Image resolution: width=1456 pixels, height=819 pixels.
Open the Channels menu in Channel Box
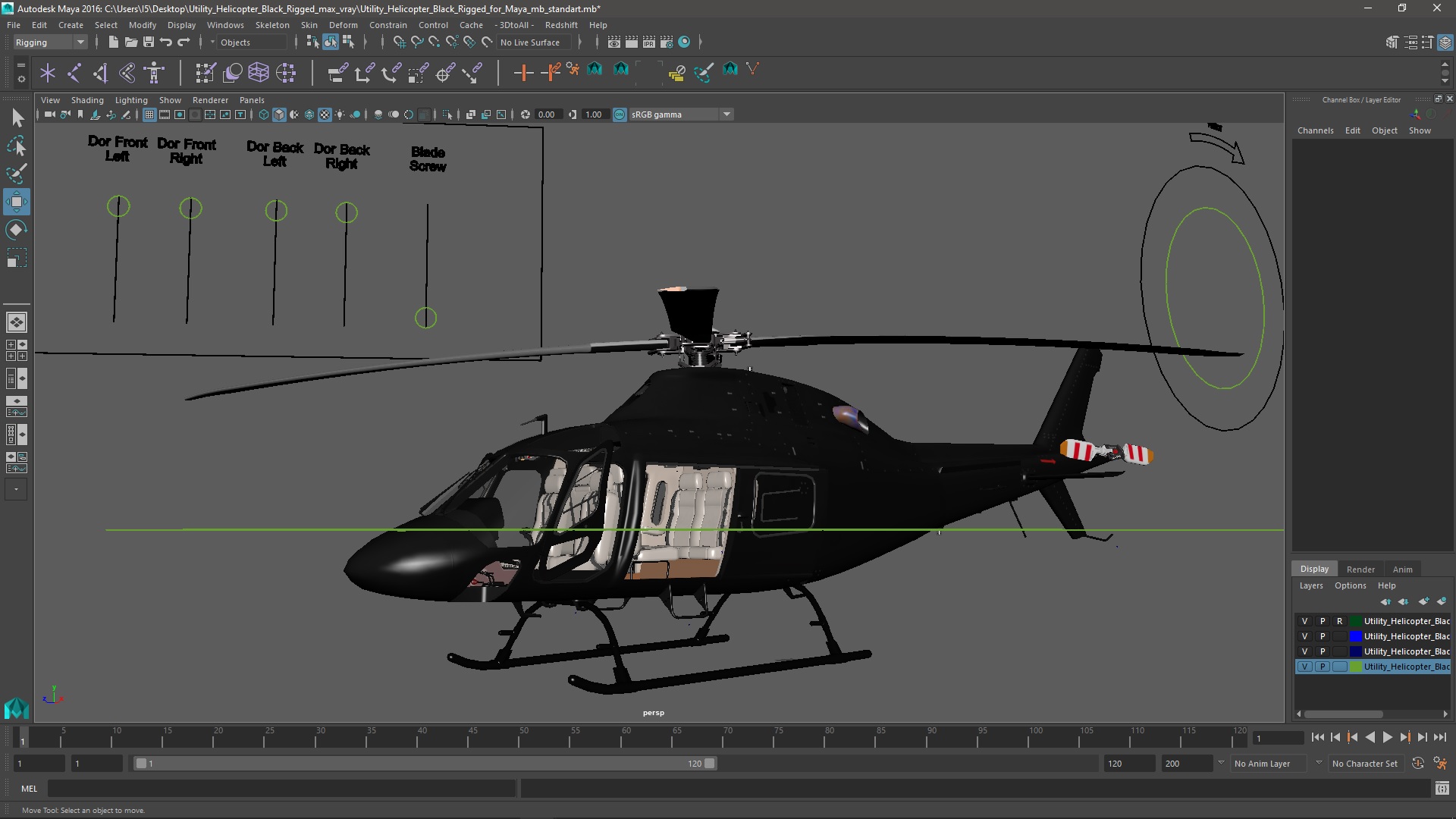1315,130
